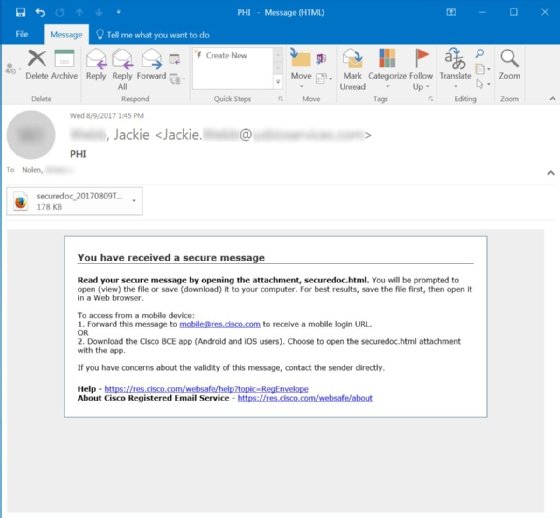This screenshot has height=518, width=560.
Task: Click the recipient Nolen in To line
Action: [32, 170]
